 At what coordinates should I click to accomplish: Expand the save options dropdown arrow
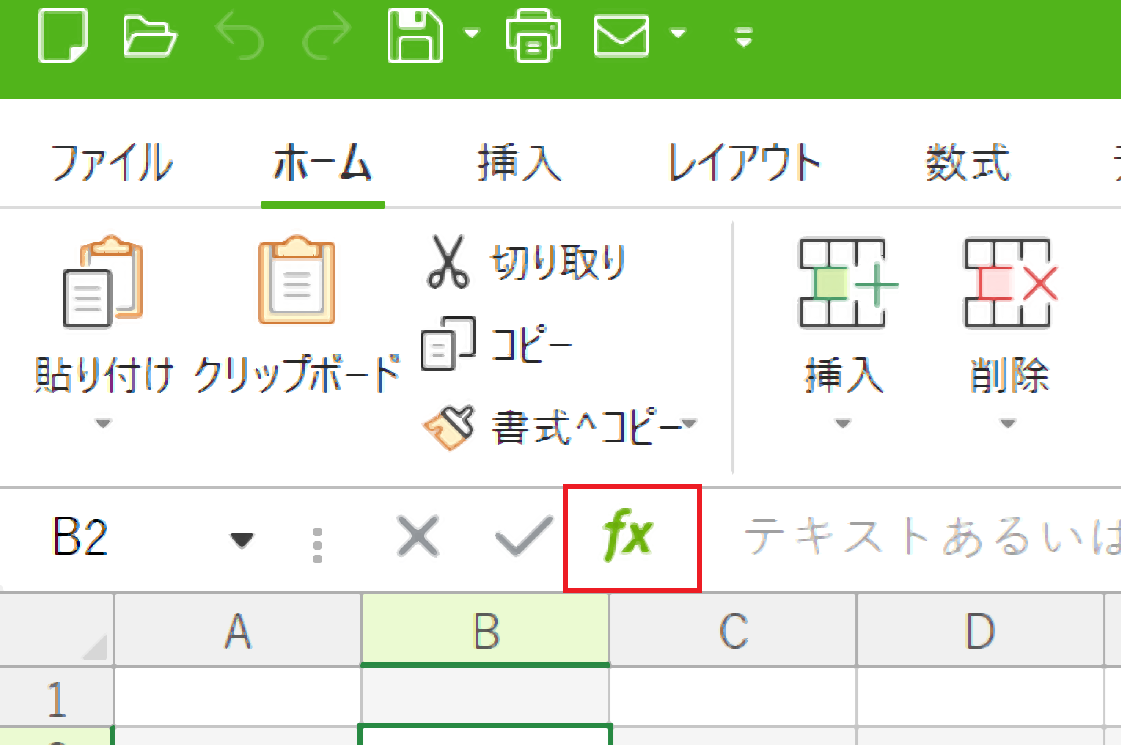click(470, 35)
